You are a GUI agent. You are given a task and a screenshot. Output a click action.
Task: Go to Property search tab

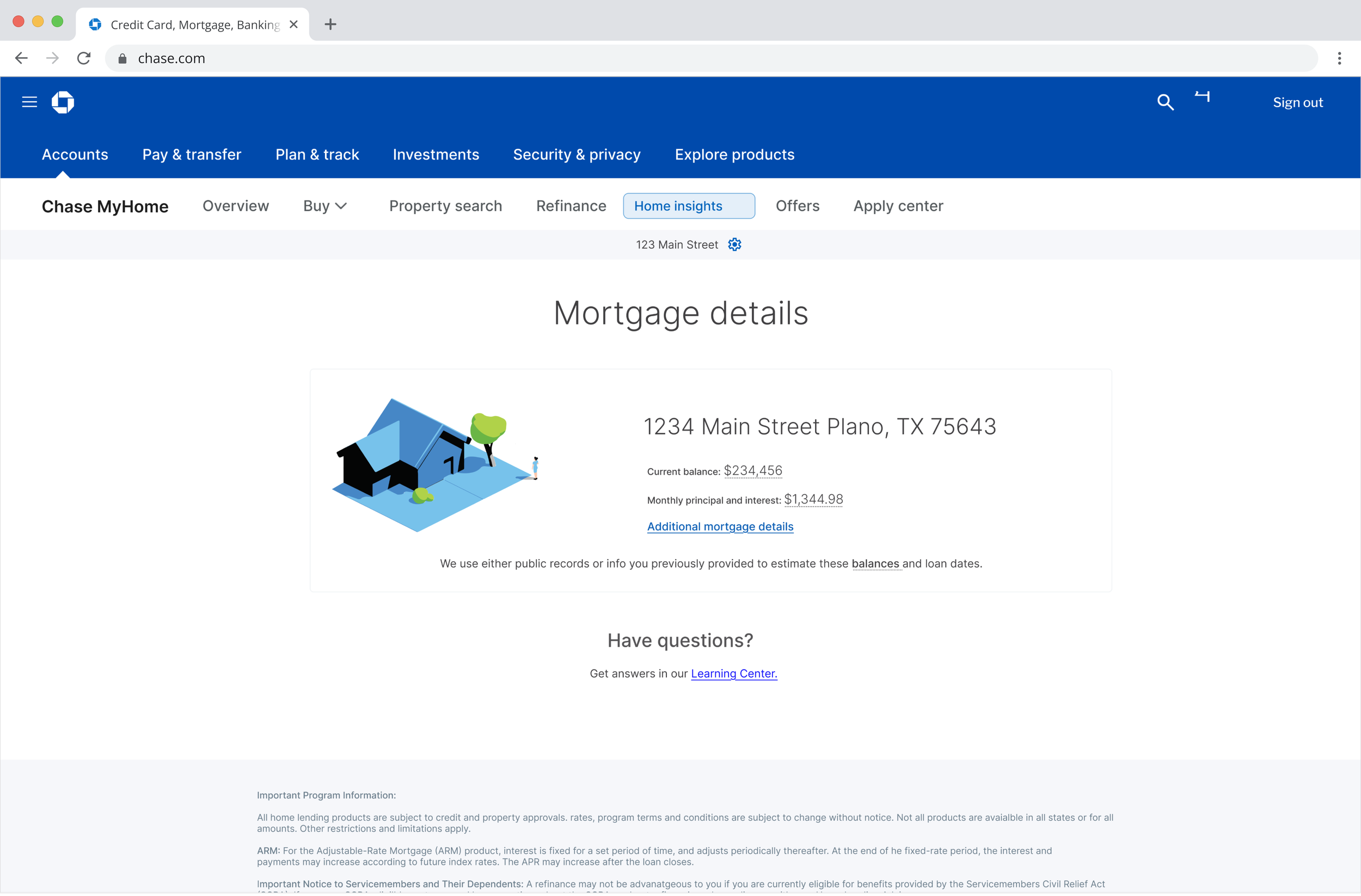pos(446,206)
